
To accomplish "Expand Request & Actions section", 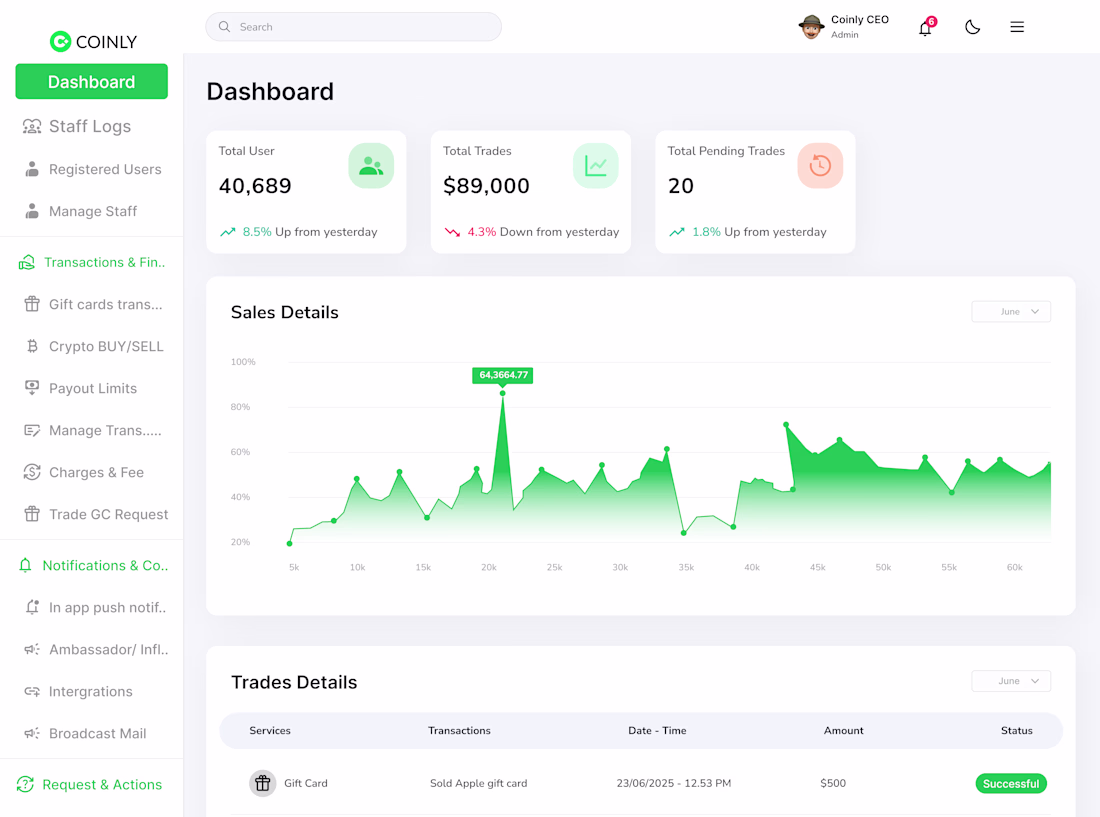I will [x=102, y=784].
